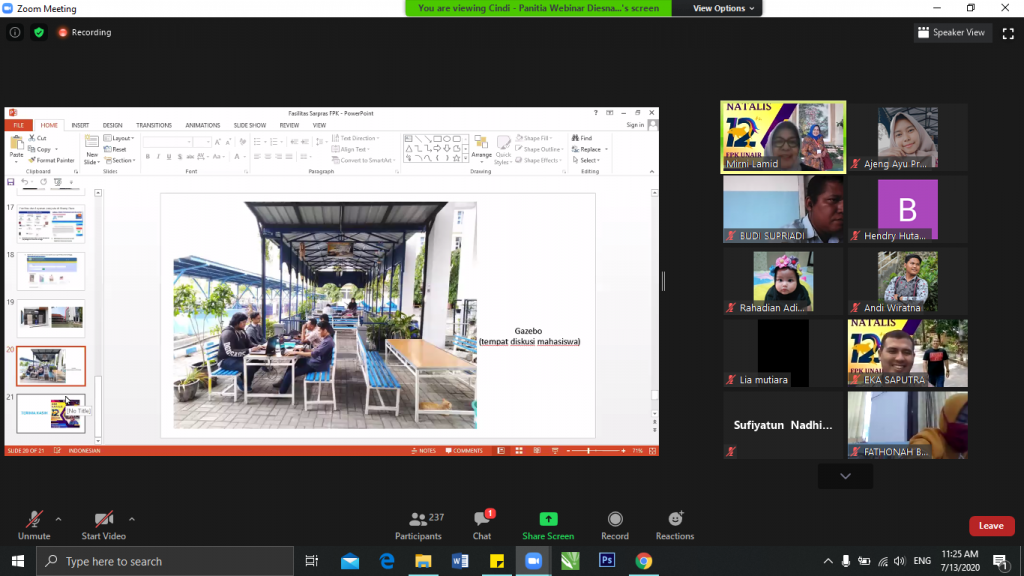Expand audio options arrow beside Unmute

pos(58,519)
